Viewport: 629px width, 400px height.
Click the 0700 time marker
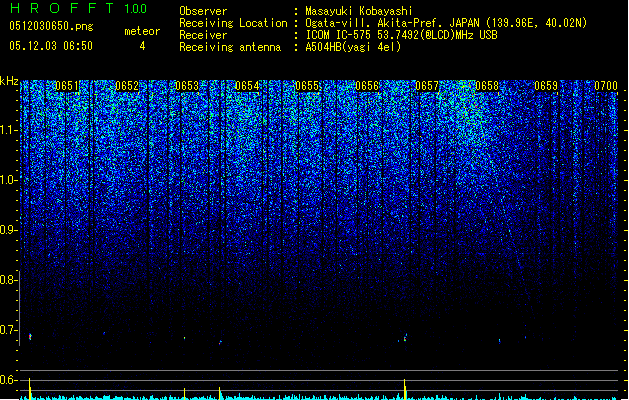[x=606, y=86]
